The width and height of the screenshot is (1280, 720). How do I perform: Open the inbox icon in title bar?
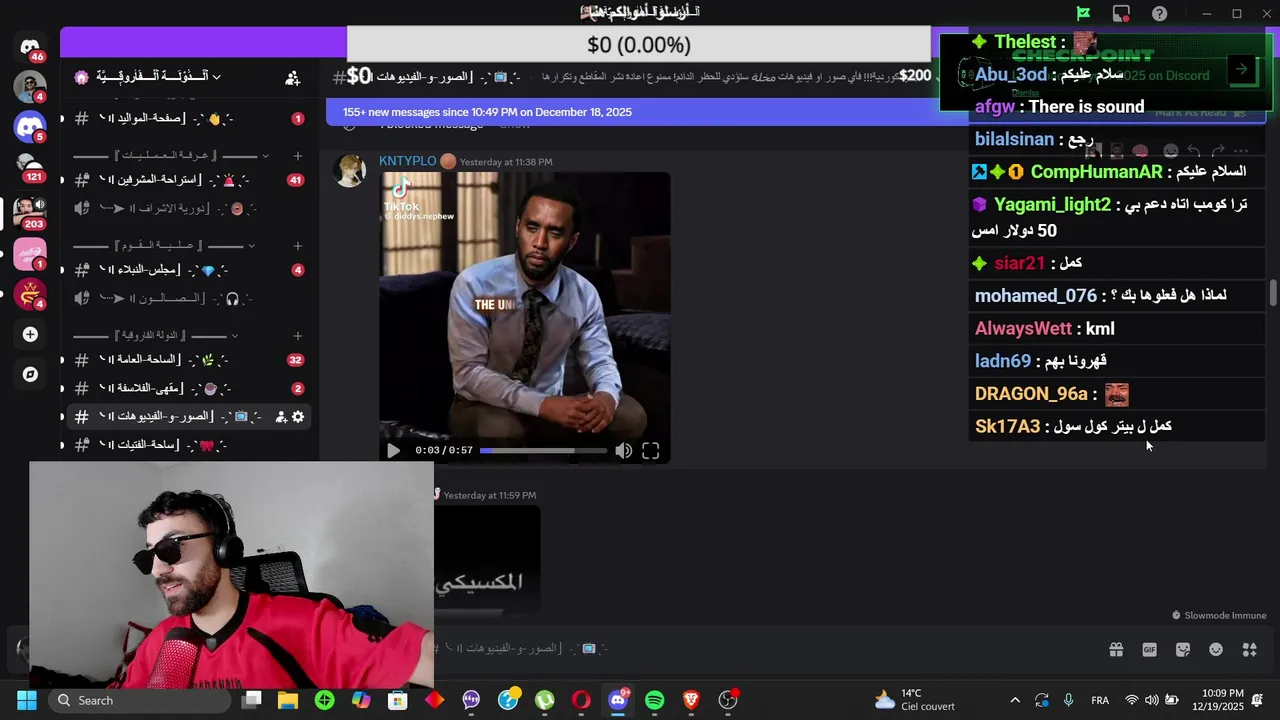pyautogui.click(x=1121, y=13)
